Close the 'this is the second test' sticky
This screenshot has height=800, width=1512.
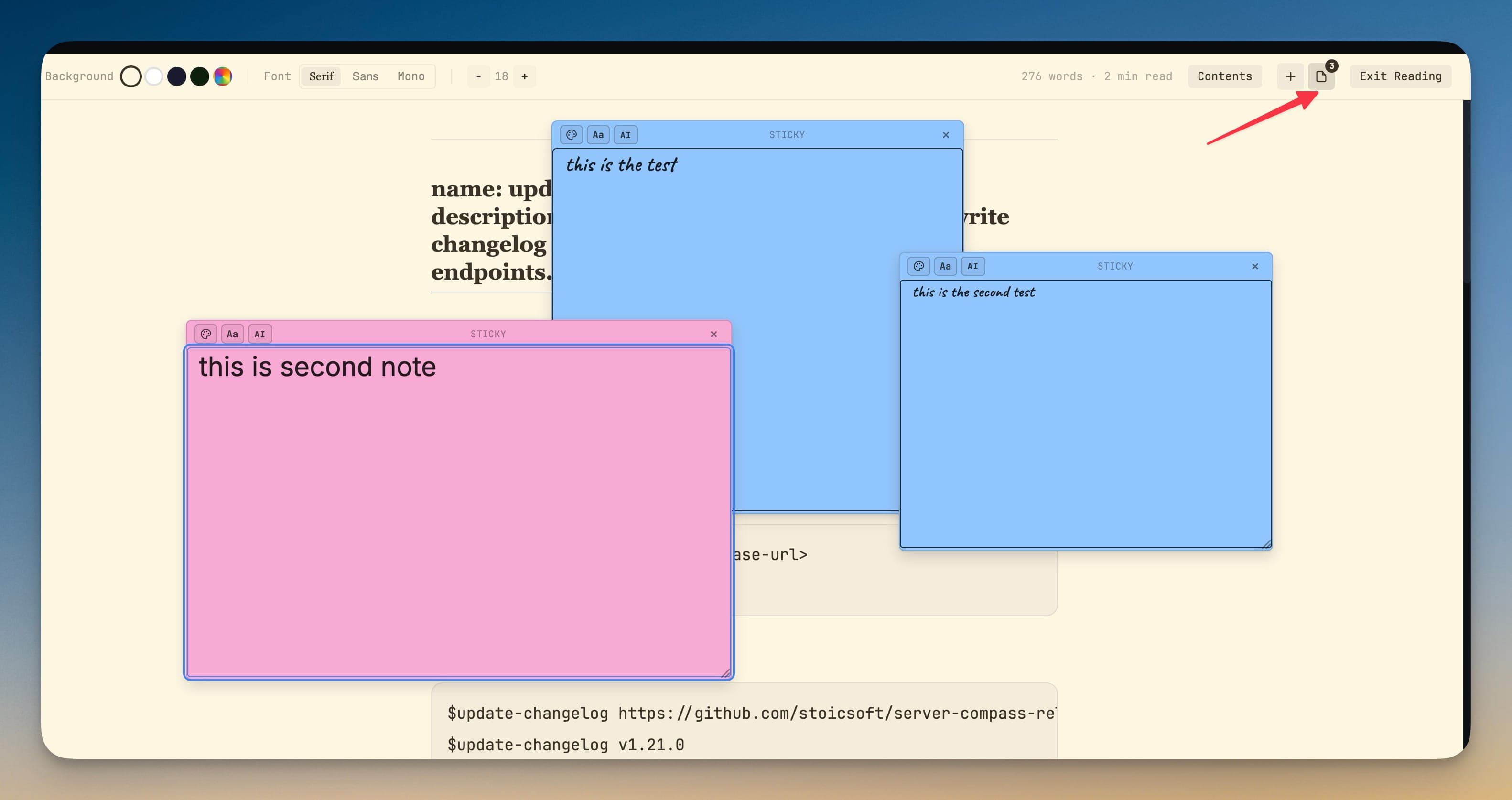pyautogui.click(x=1255, y=266)
